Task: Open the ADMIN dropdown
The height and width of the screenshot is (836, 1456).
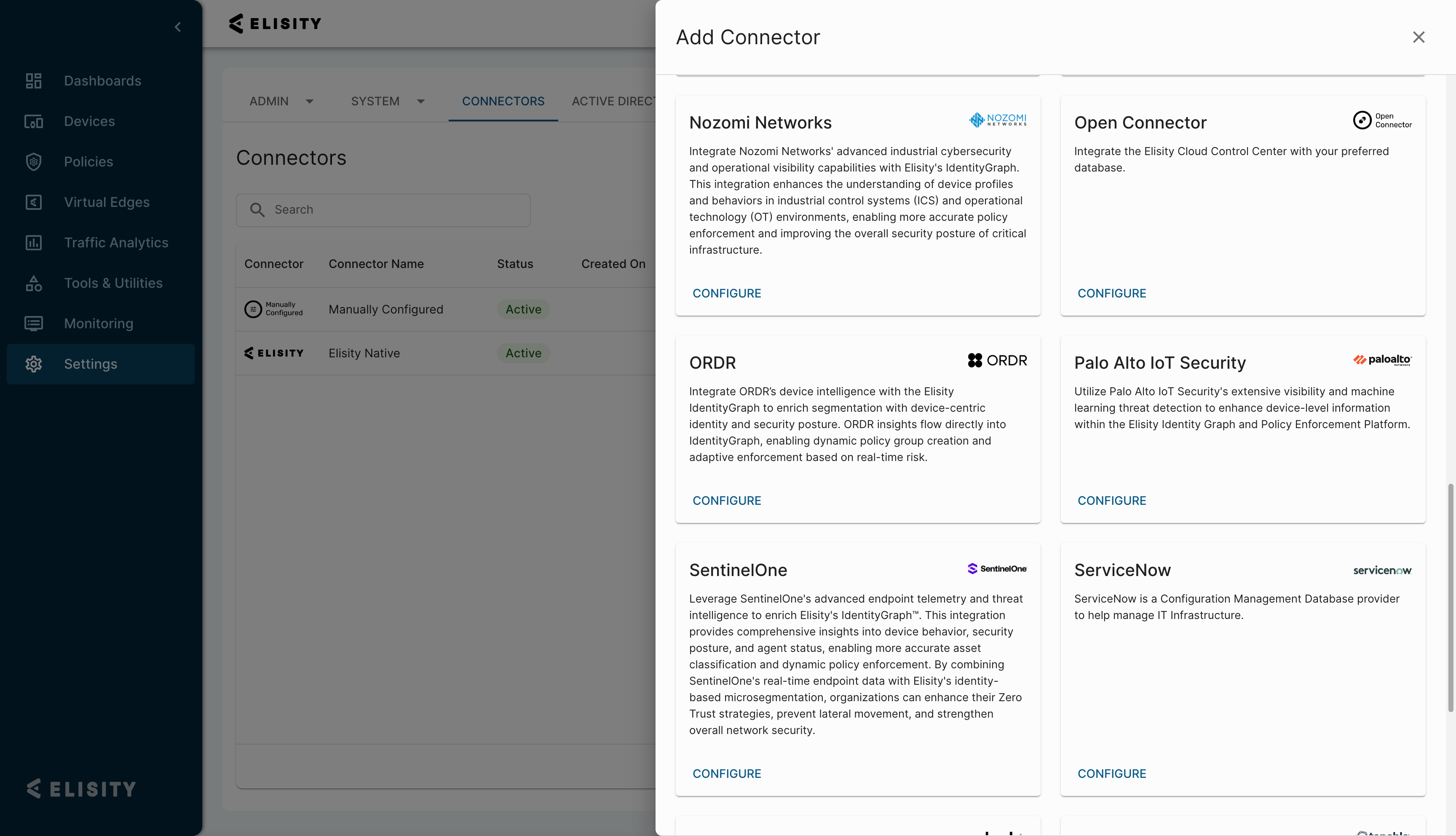Action: click(281, 101)
